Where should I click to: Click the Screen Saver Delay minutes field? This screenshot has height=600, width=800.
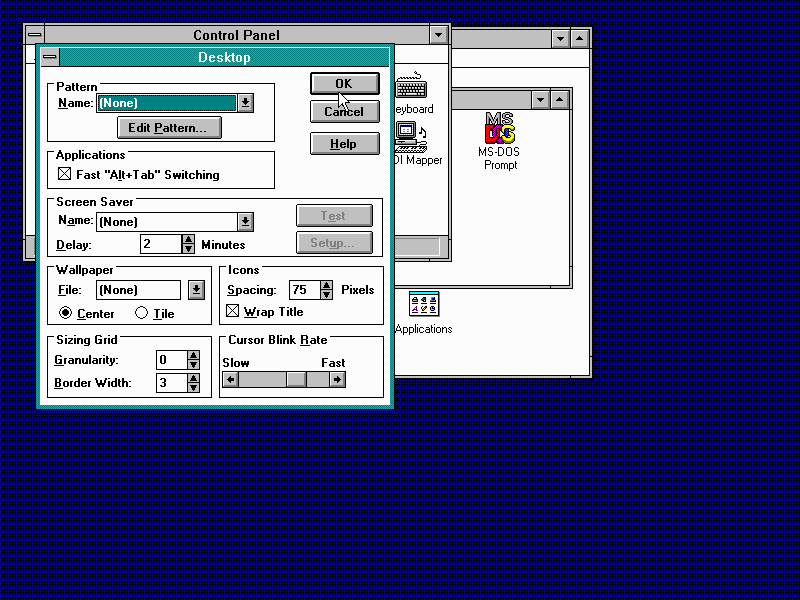(159, 244)
